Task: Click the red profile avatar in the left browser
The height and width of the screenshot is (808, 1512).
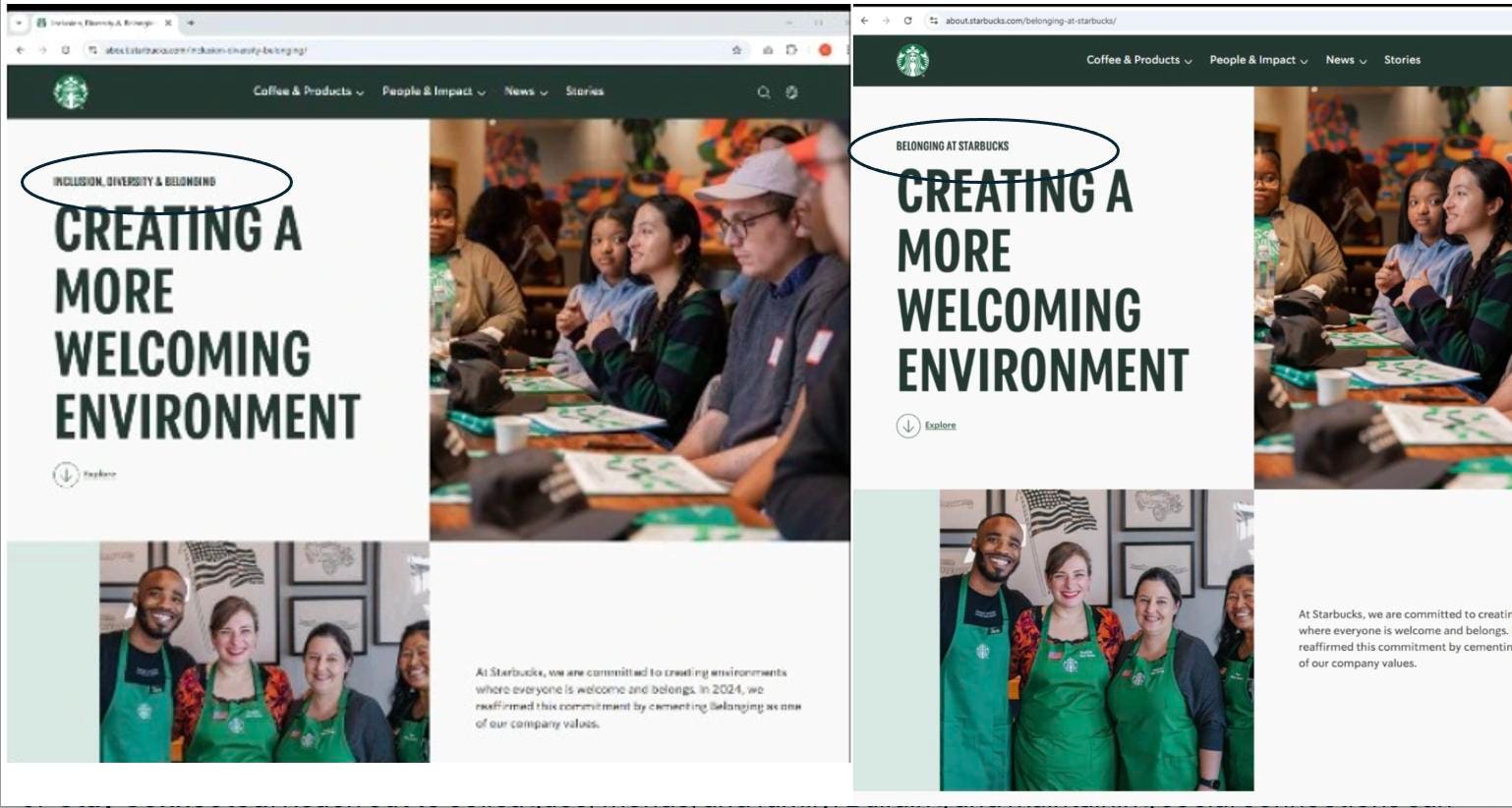Action: tap(825, 50)
